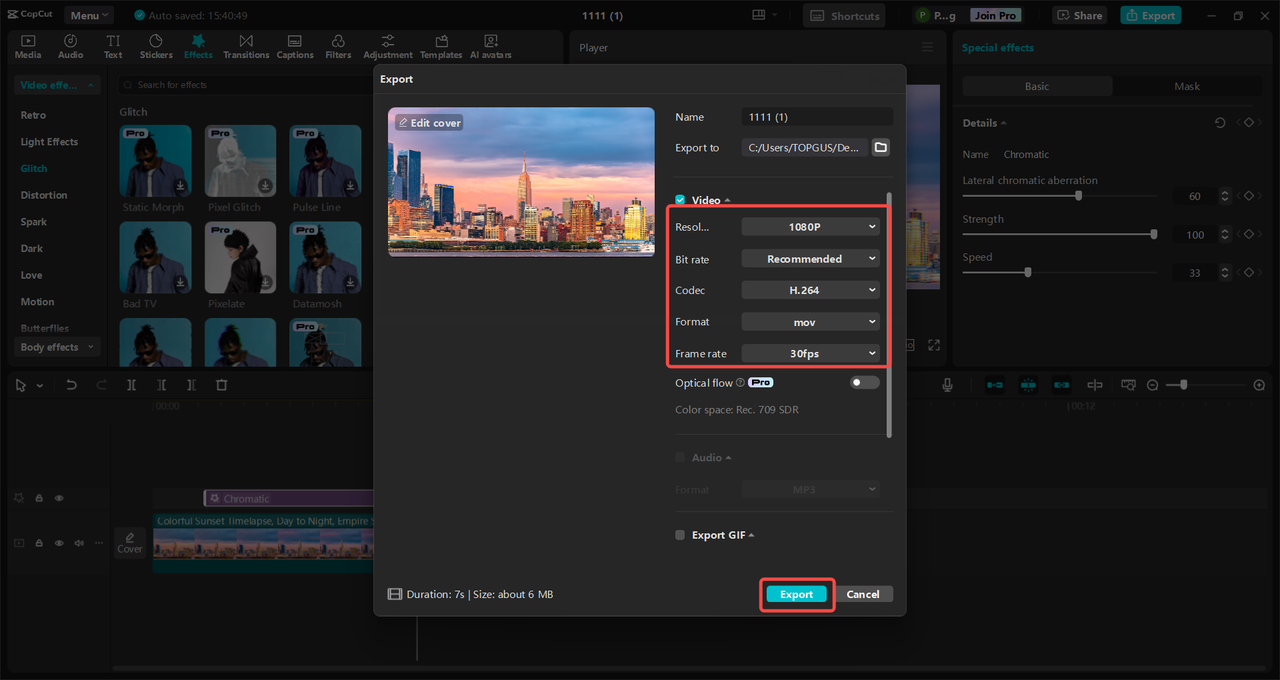1280x680 pixels.
Task: Click the Speed slider handle
Action: pos(1027,272)
